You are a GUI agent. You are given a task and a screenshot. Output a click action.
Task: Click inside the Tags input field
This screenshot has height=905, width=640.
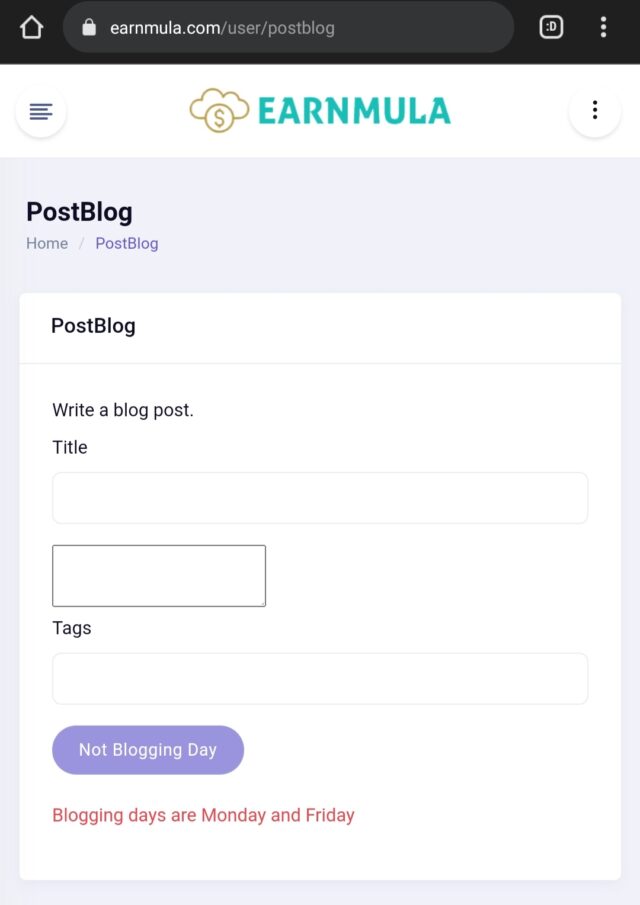point(320,679)
